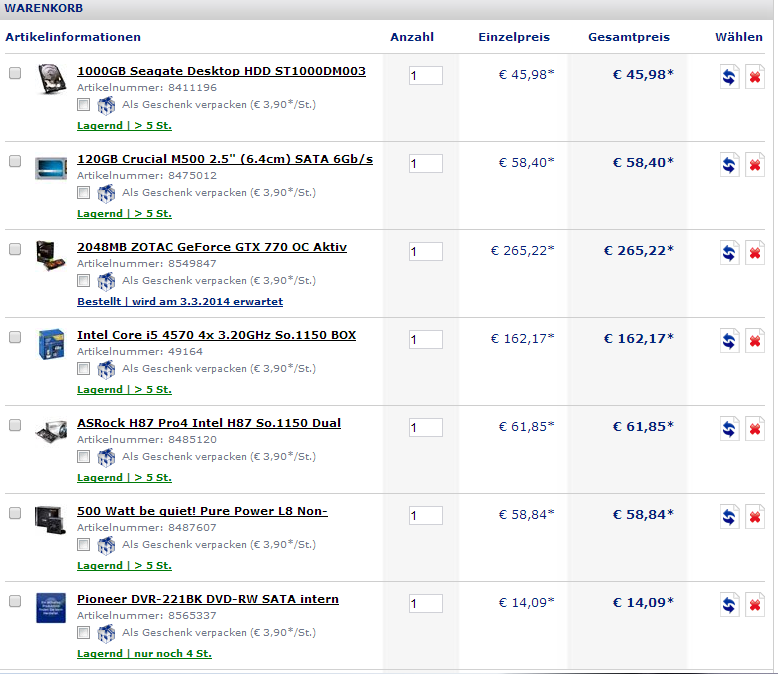This screenshot has height=674, width=778.
Task: Click gift box icon for be quiet! PSU
Action: click(106, 545)
